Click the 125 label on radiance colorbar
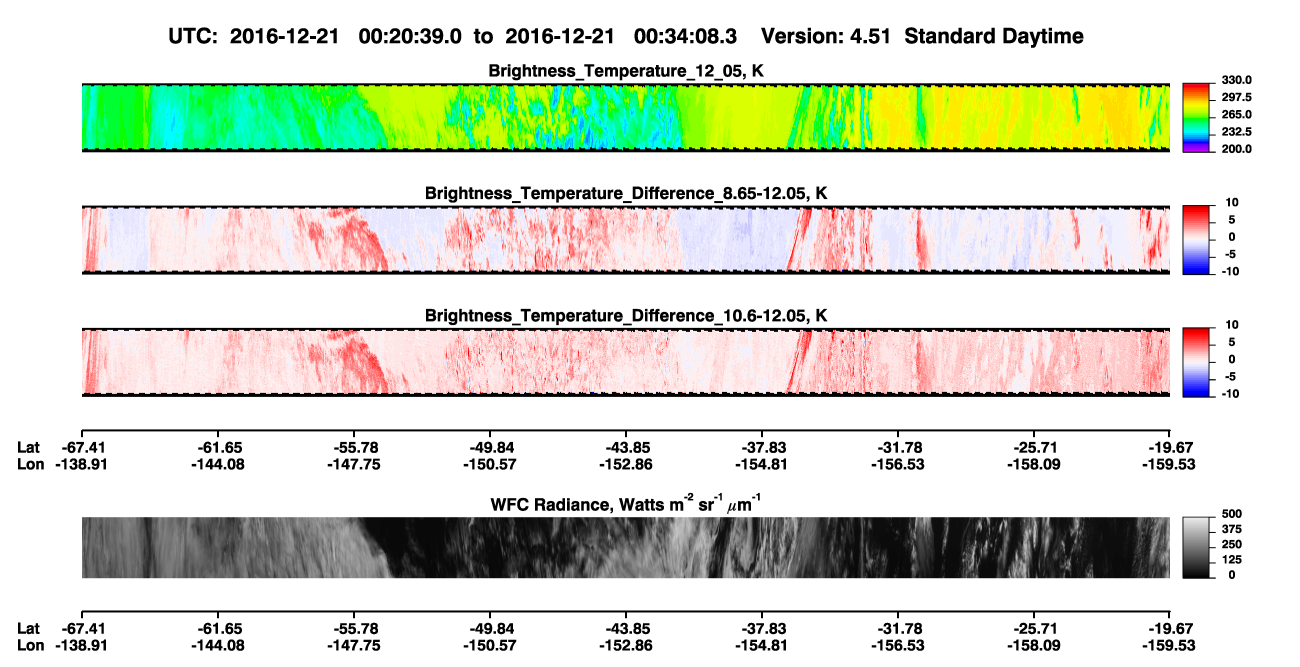Screen dimensions: 1300x667 pyautogui.click(x=1231, y=560)
